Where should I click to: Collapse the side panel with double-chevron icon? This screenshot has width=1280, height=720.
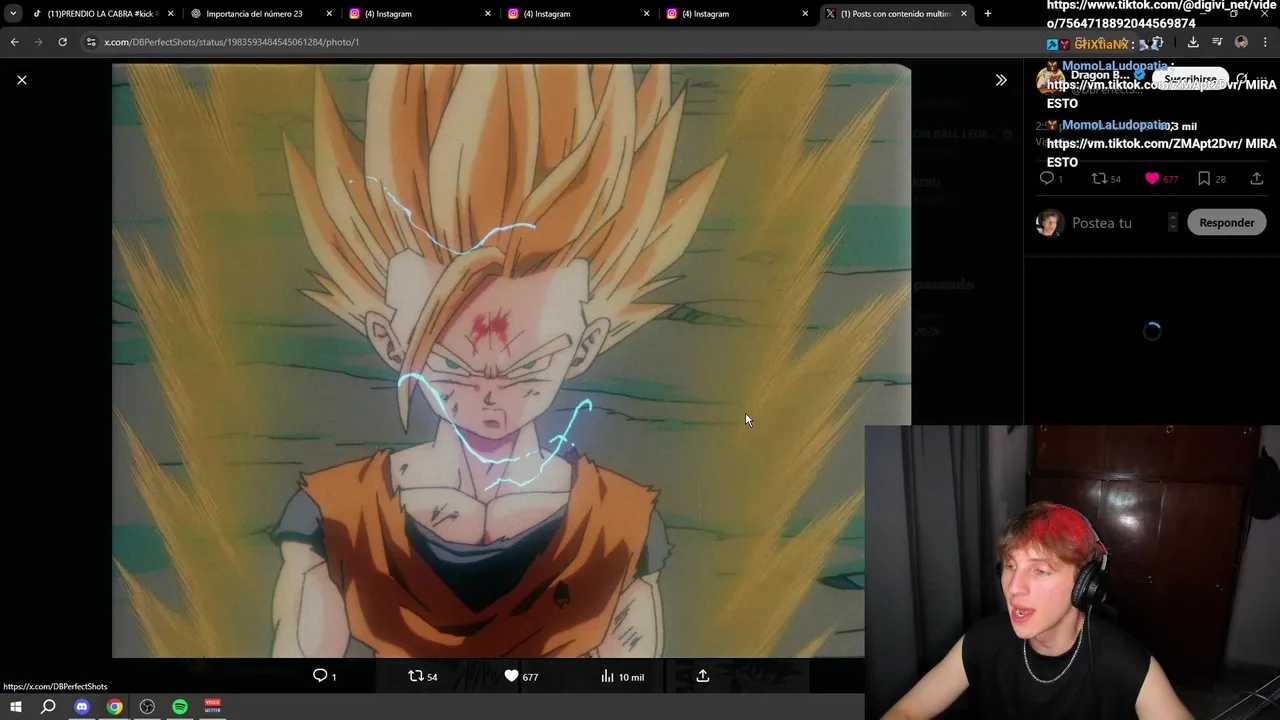point(1001,80)
